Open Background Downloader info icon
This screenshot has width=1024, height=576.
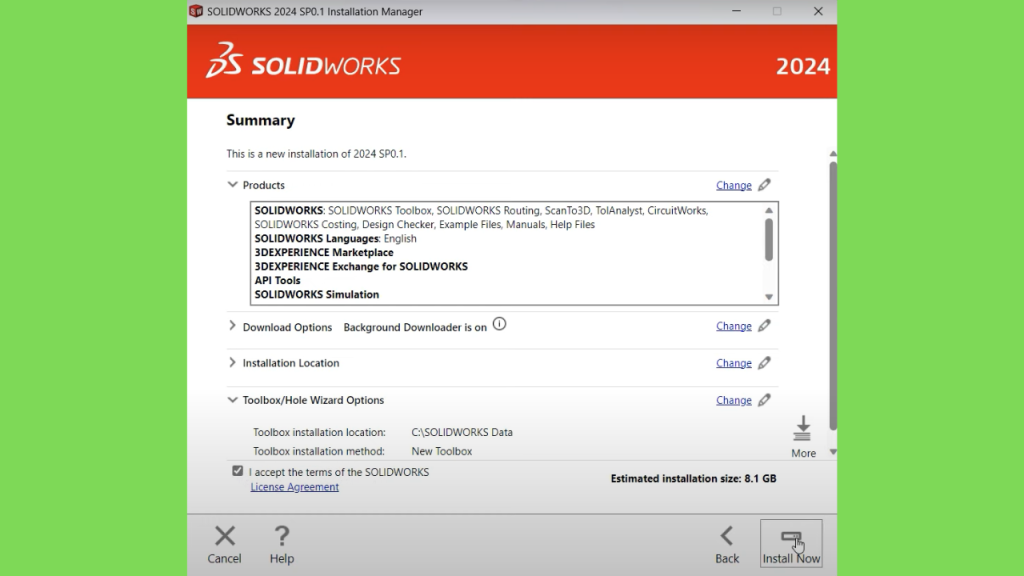click(500, 324)
